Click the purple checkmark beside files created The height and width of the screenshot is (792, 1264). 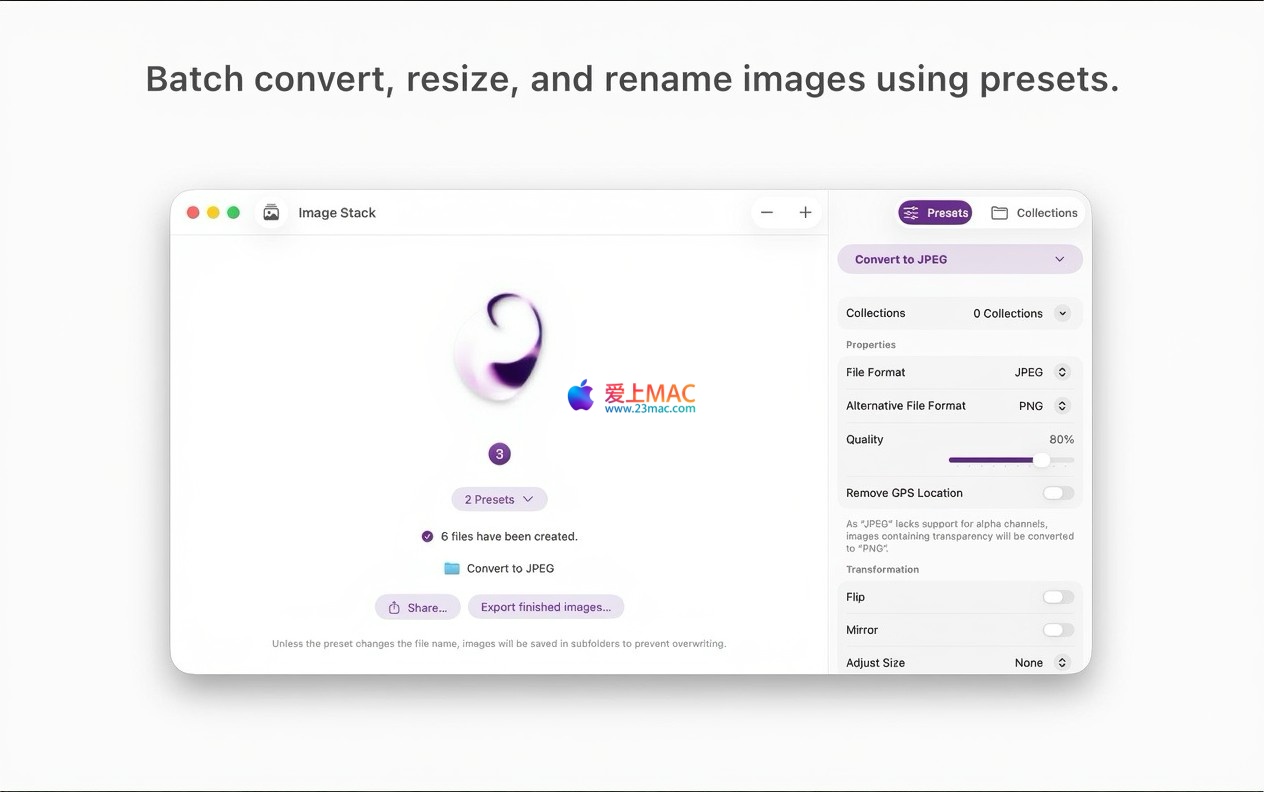click(428, 537)
